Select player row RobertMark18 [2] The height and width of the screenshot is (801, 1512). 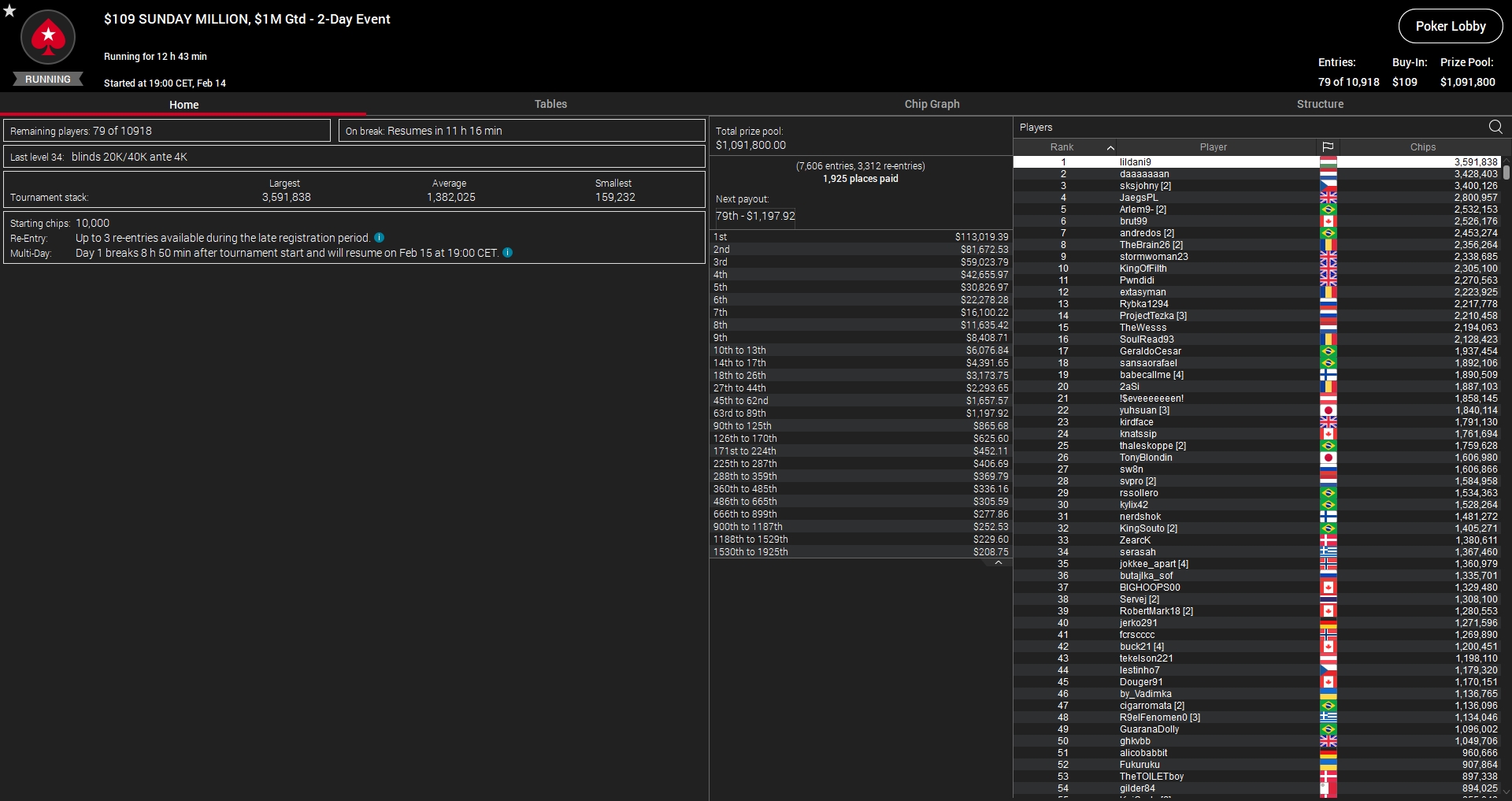click(1257, 611)
